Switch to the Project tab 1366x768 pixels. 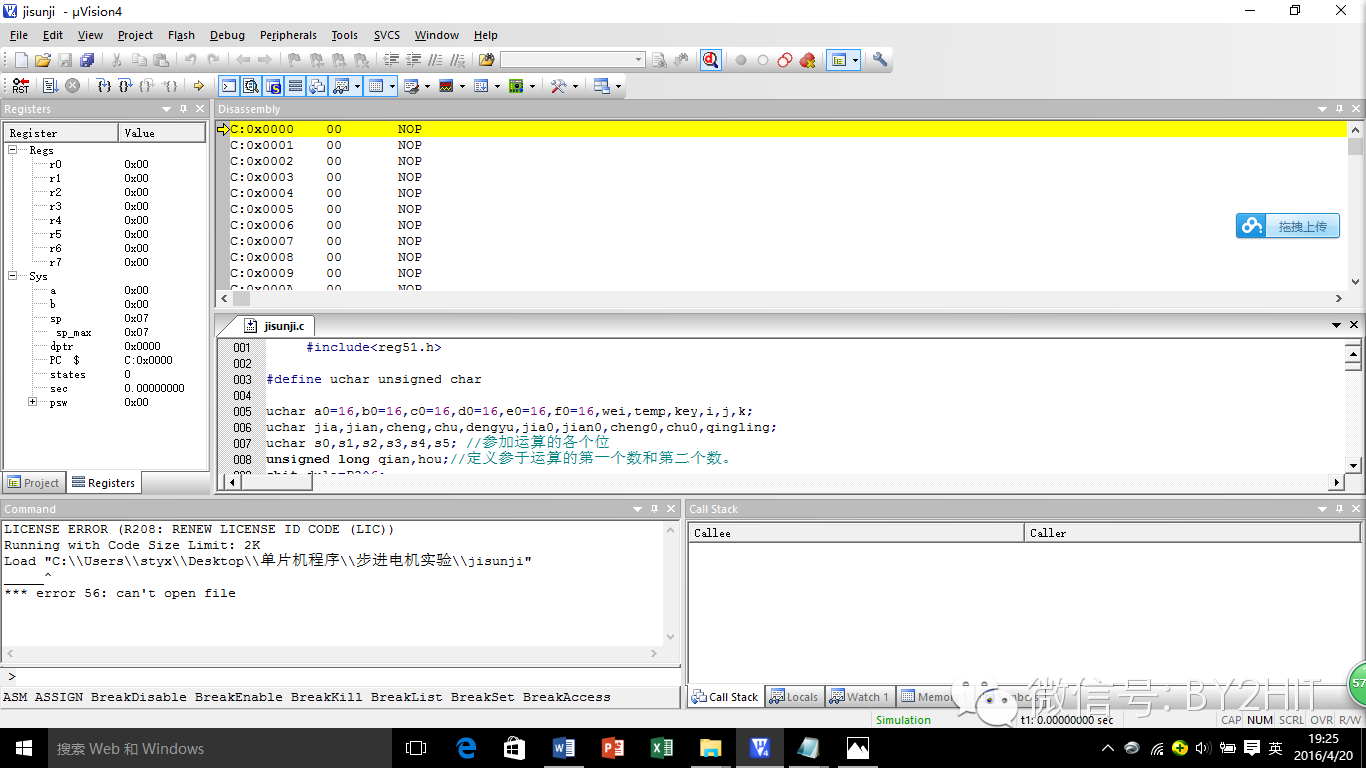(x=34, y=482)
